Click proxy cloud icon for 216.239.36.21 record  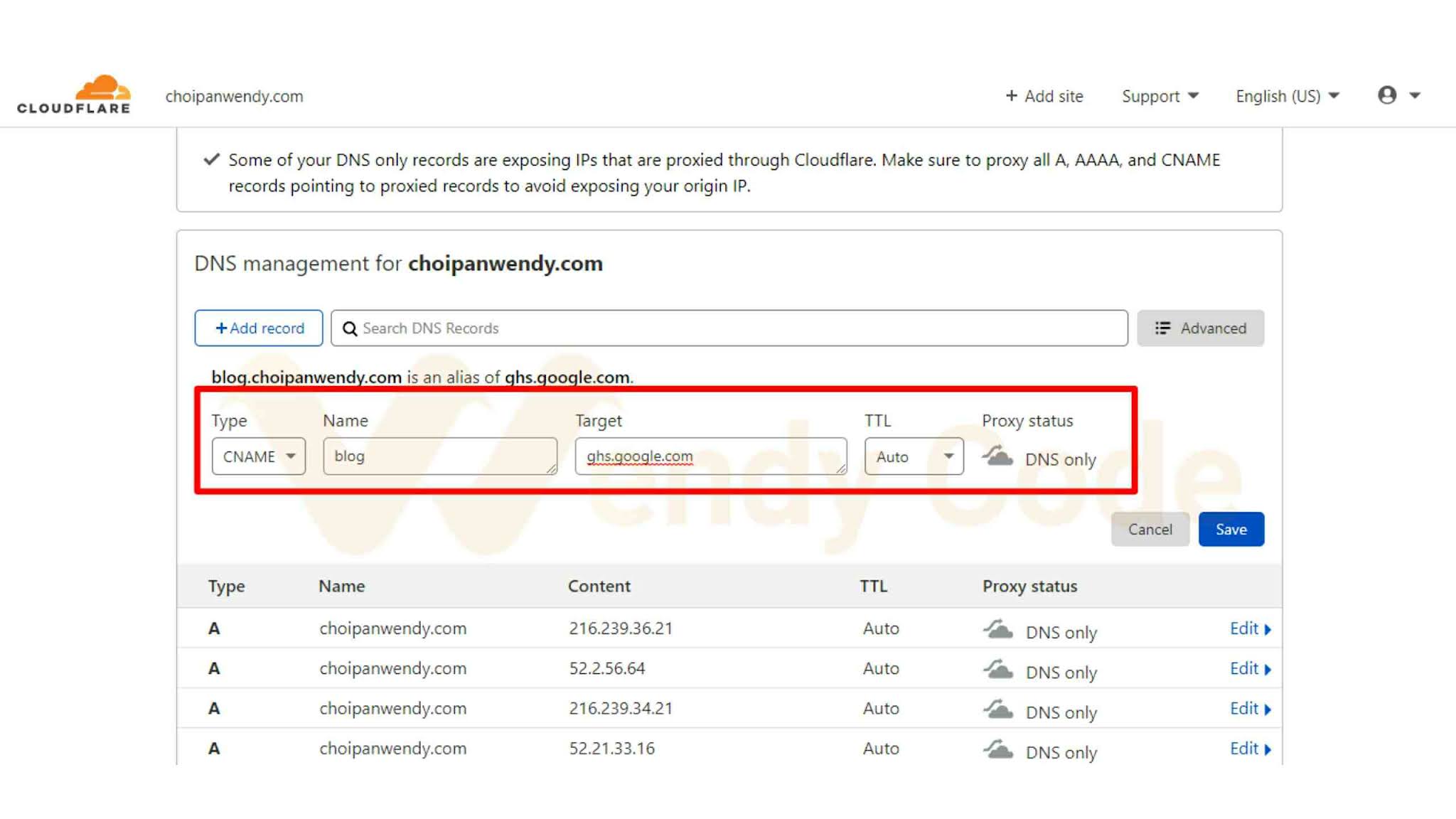[x=997, y=629]
